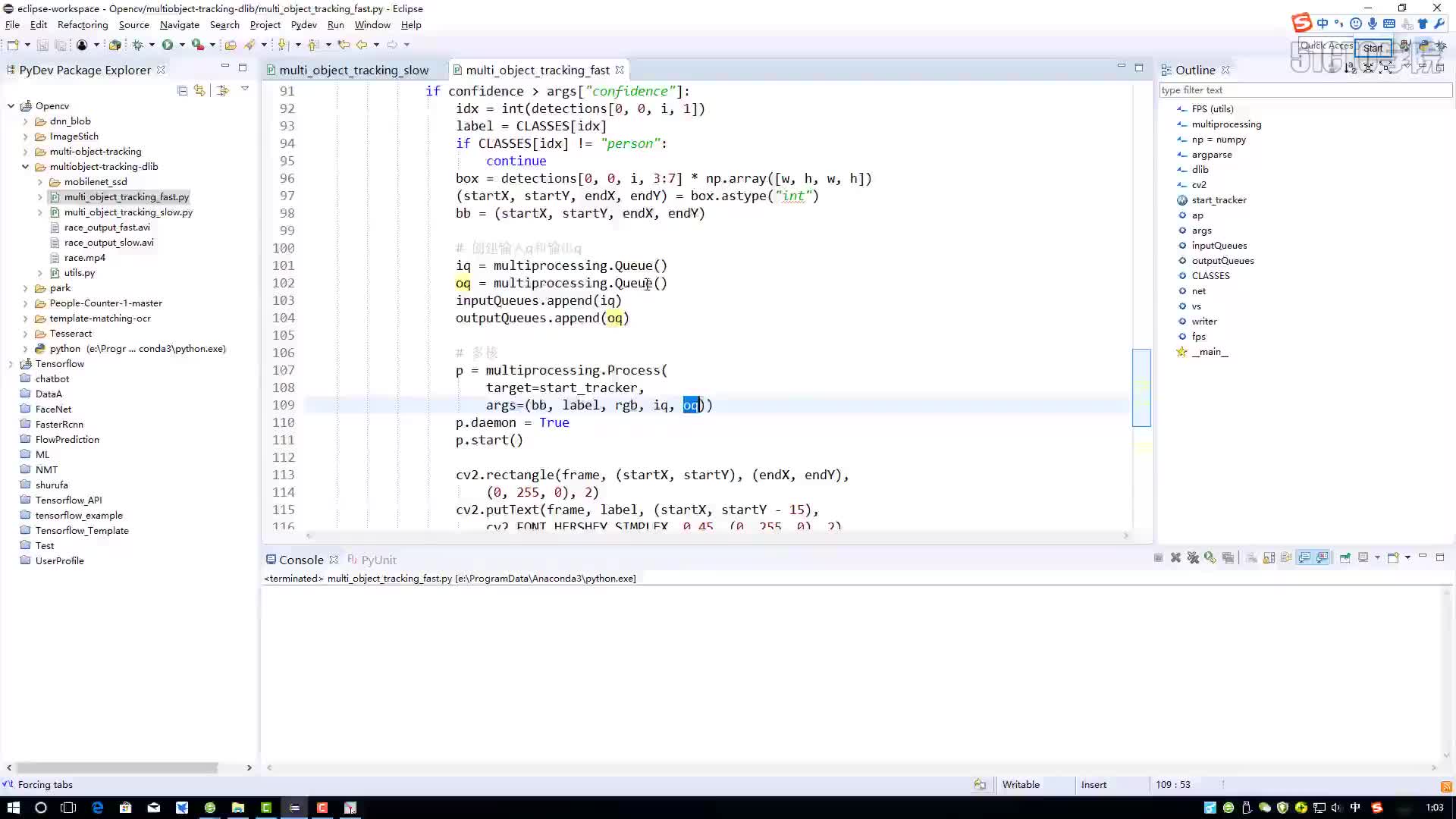This screenshot has height=819, width=1456.
Task: Collapse the multiobject-tracking-dlib folder
Action: pyautogui.click(x=25, y=167)
